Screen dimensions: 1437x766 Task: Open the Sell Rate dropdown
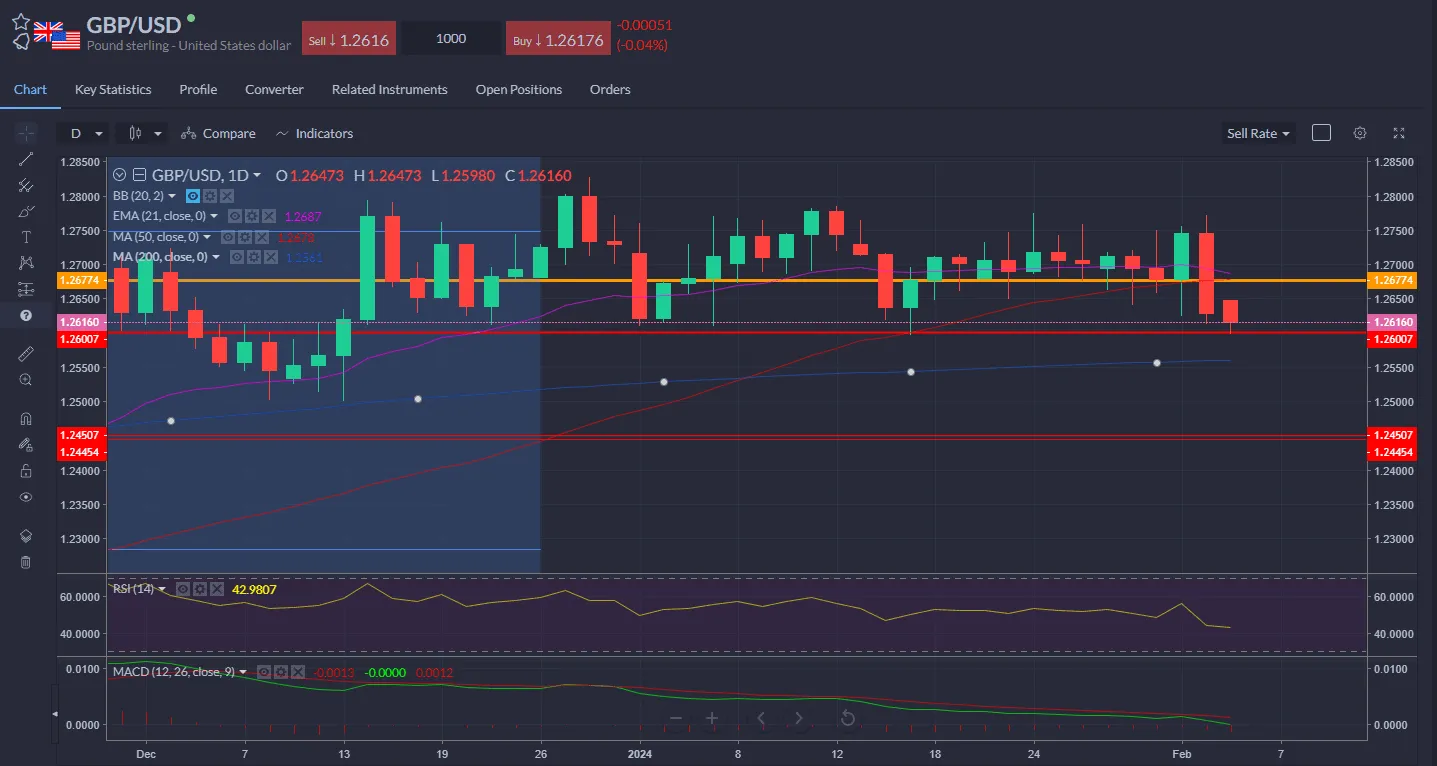pos(1257,132)
